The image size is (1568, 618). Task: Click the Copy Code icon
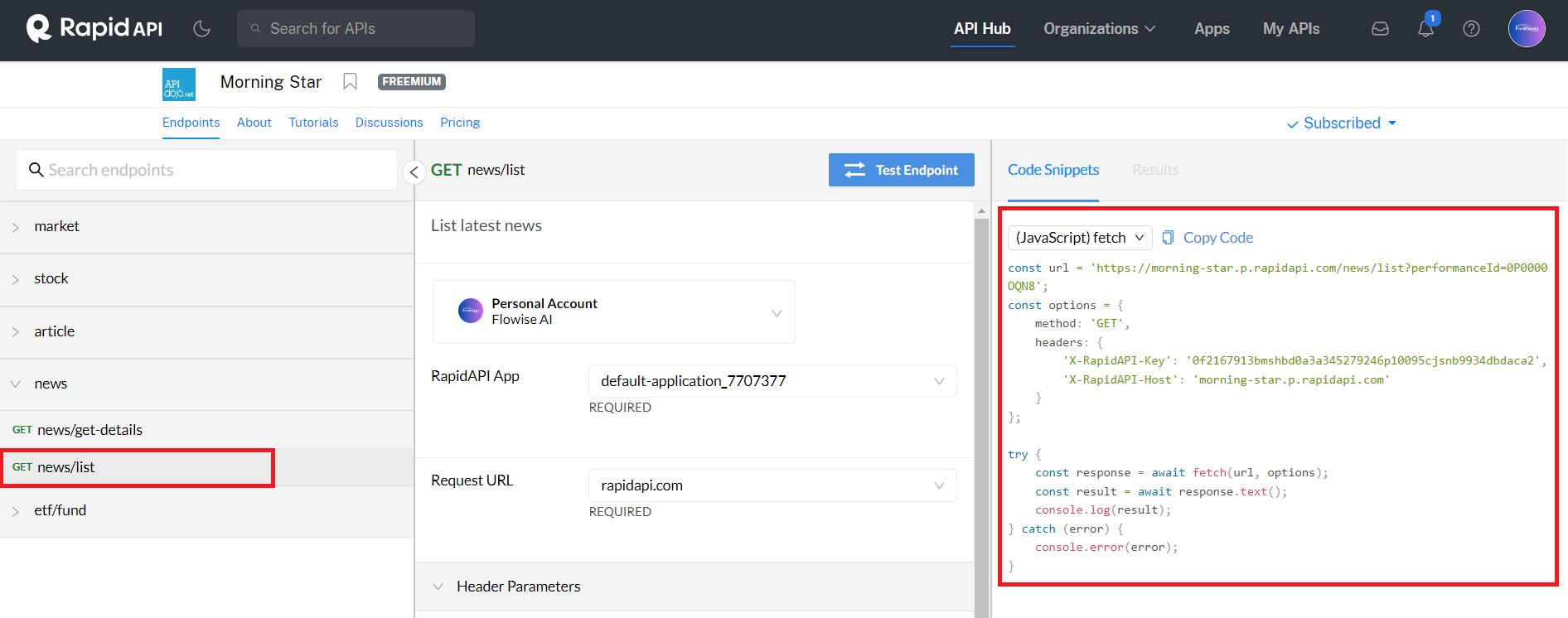(x=1168, y=238)
